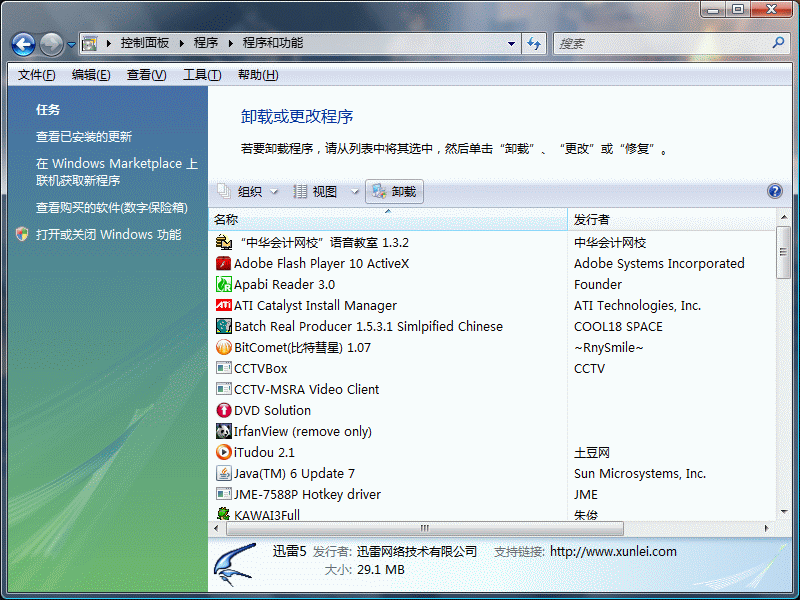Screen dimensions: 800x600
Task: Expand the arrow before 控制面板 breadcrumb
Action: coord(109,43)
